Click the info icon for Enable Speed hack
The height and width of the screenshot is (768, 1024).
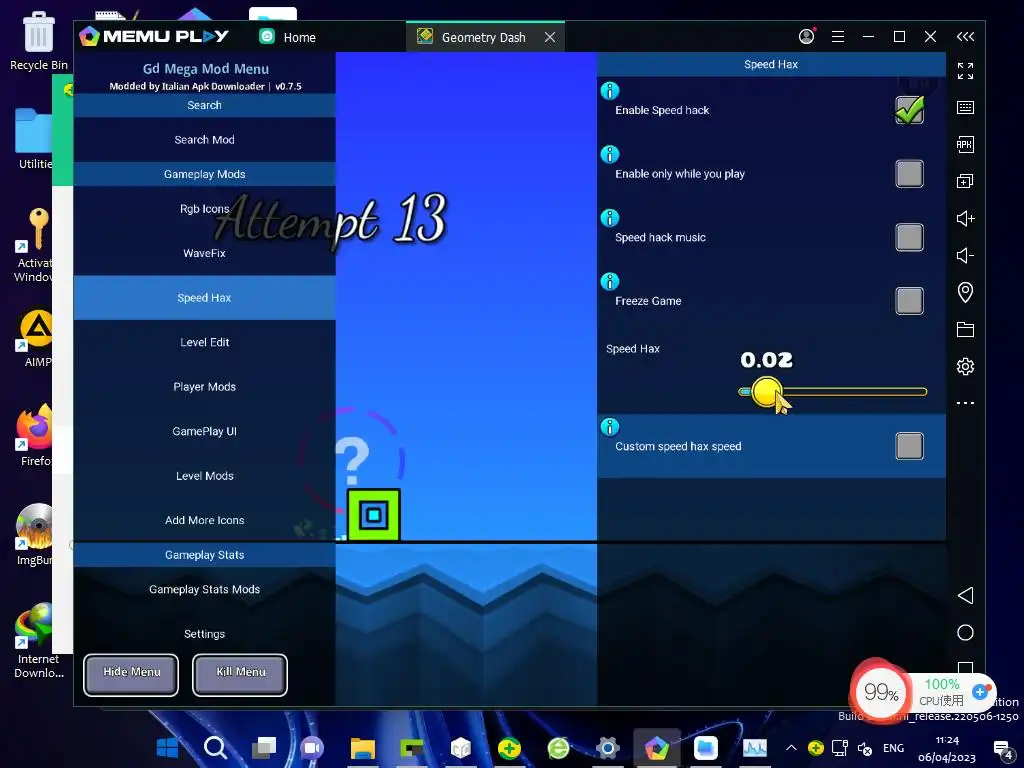(x=609, y=91)
